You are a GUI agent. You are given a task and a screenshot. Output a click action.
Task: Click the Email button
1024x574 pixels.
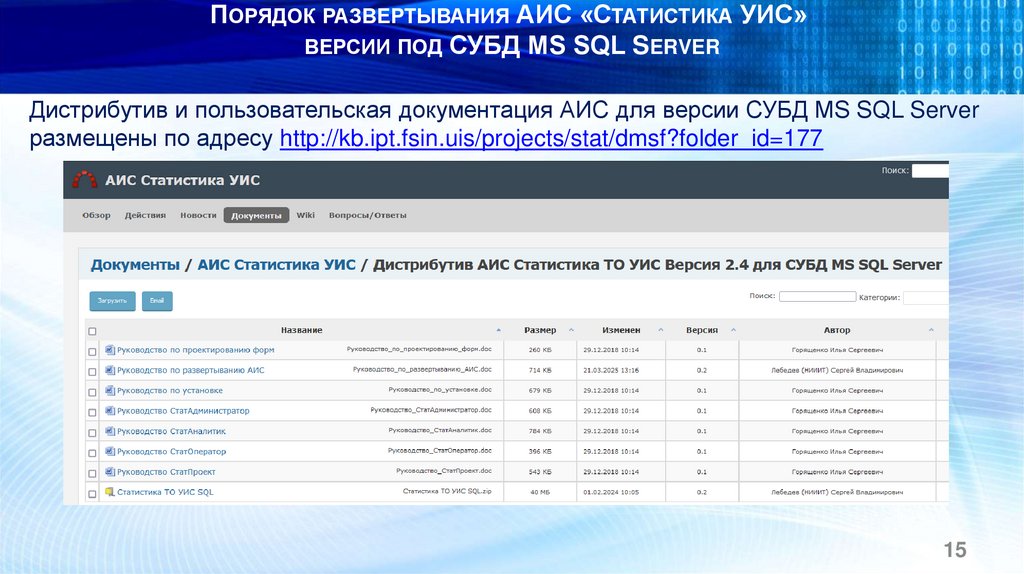[x=157, y=300]
